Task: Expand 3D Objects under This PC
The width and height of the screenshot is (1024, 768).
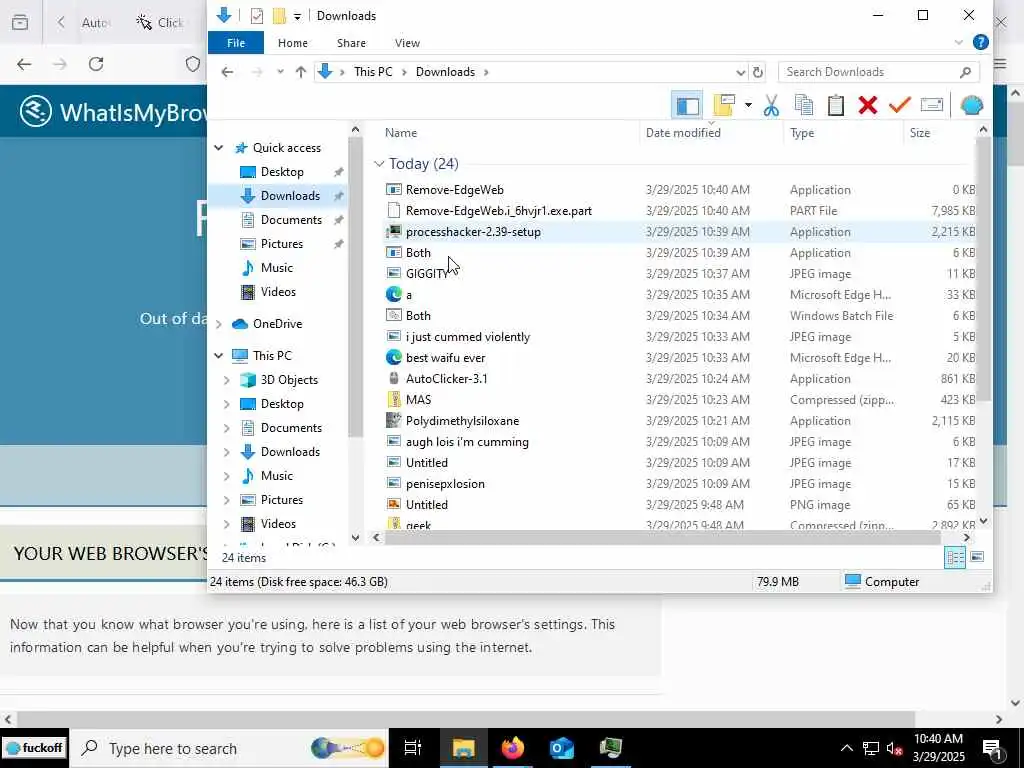Action: (227, 380)
